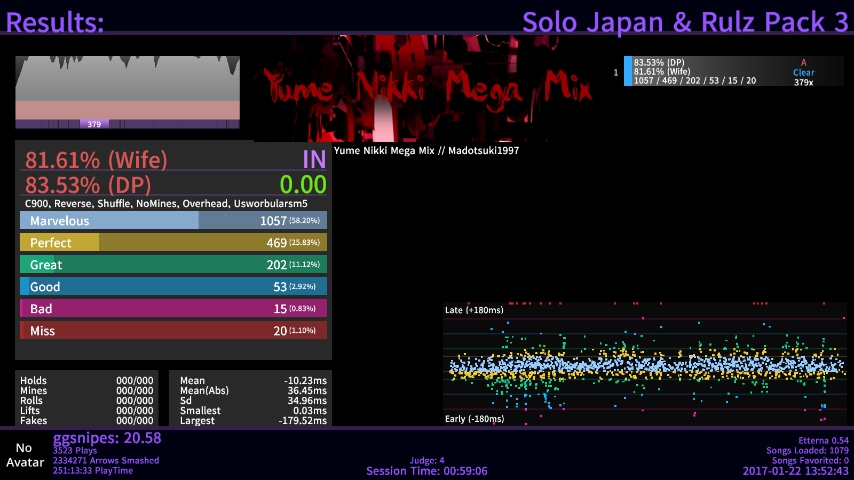The image size is (854, 480).
Task: Click the 83.53% (DP) score in results panel
Action: (93, 184)
